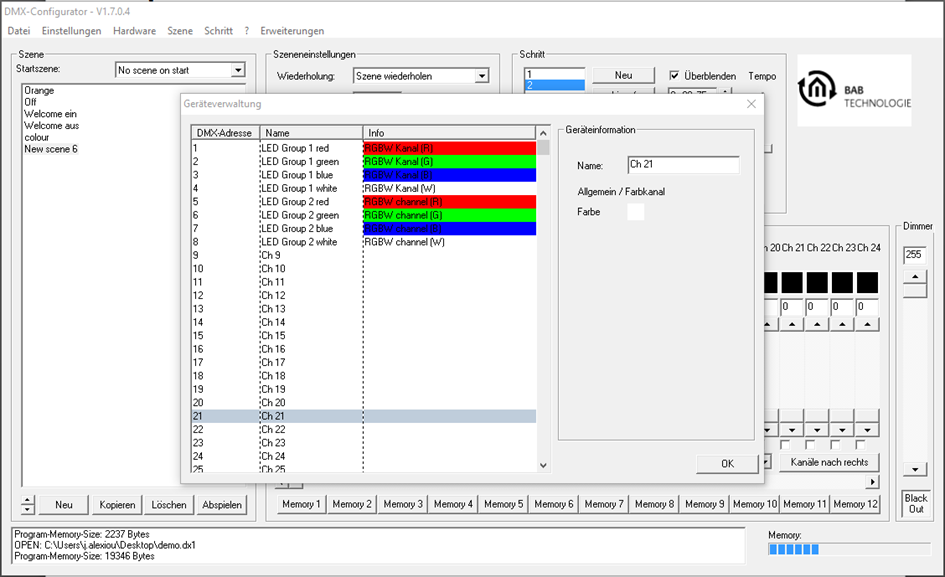Open the Datei menu
Image resolution: width=945 pixels, height=577 pixels.
pyautogui.click(x=19, y=31)
